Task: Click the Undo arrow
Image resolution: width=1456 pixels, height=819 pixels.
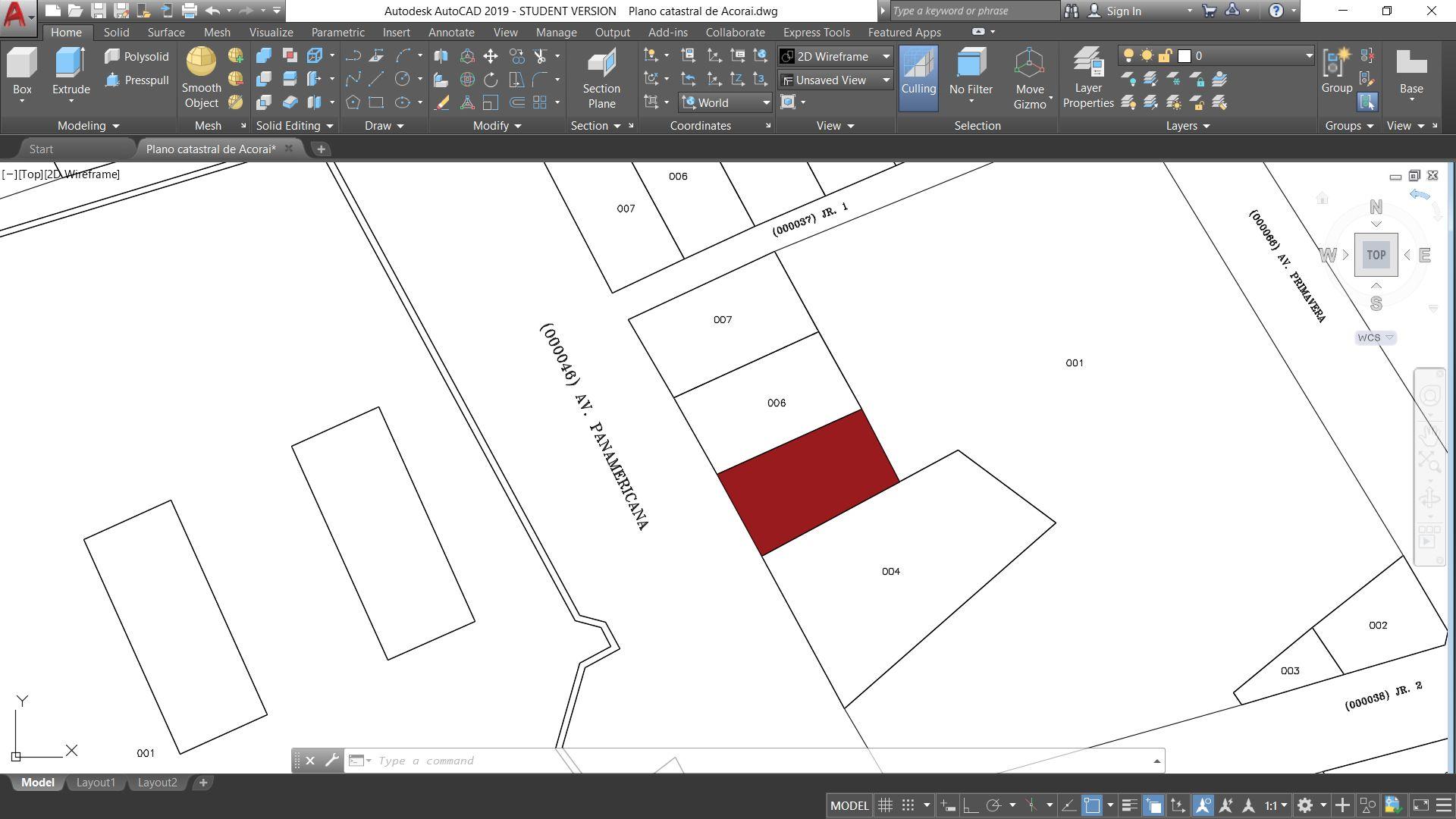Action: (x=212, y=11)
